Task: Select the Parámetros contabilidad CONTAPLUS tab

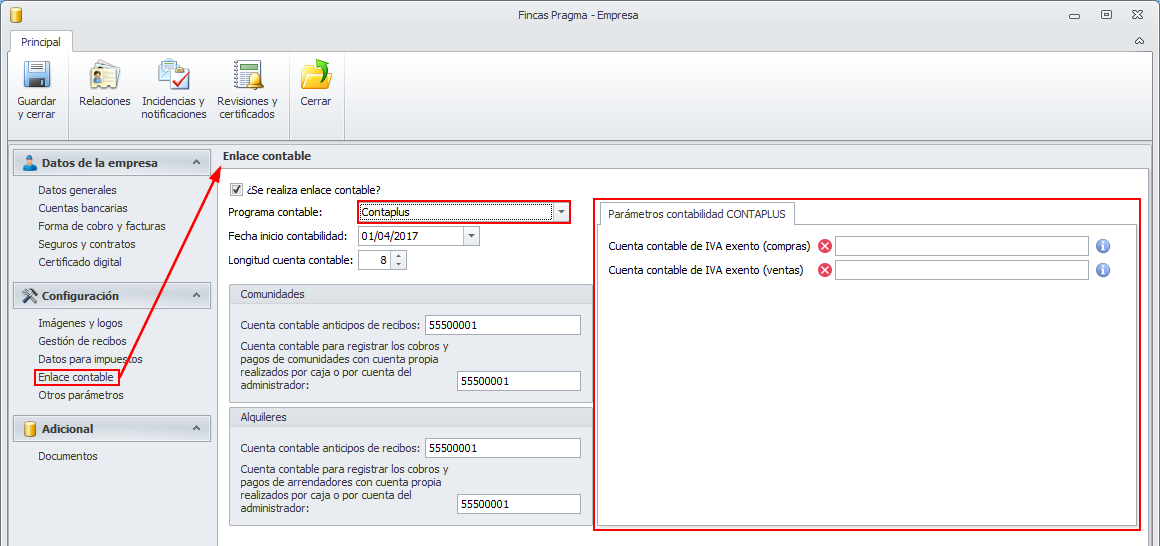Action: pyautogui.click(x=696, y=215)
